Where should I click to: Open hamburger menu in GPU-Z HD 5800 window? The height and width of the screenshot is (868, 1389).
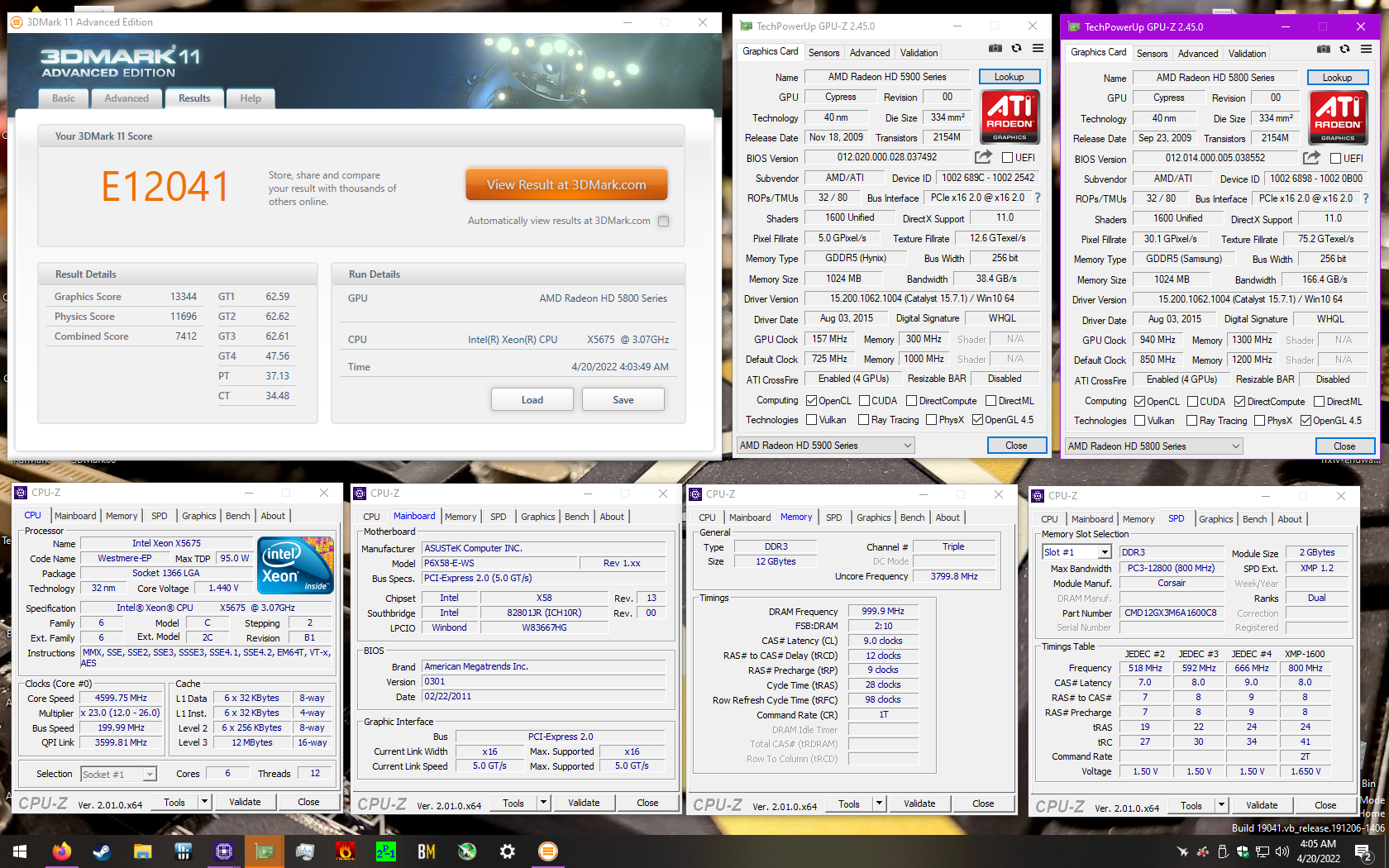coord(1366,50)
